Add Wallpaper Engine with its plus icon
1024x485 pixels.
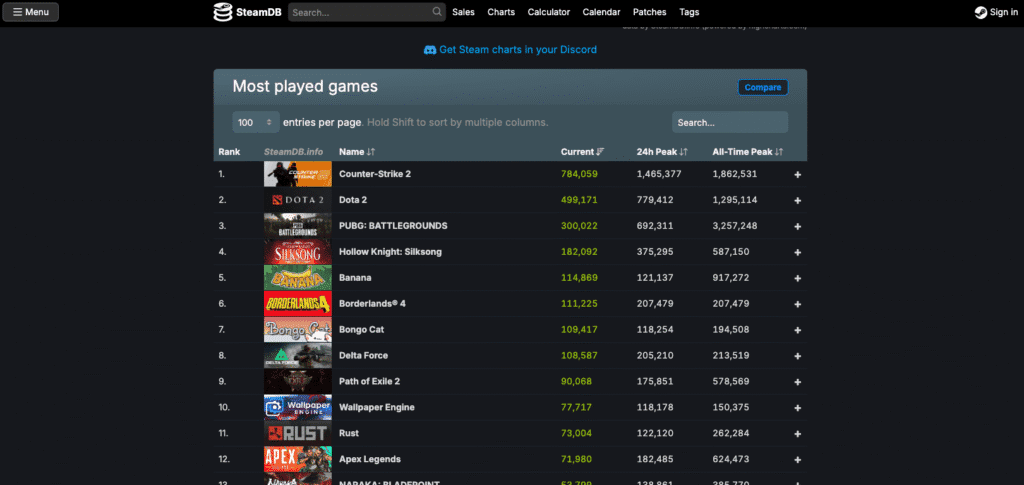point(797,407)
